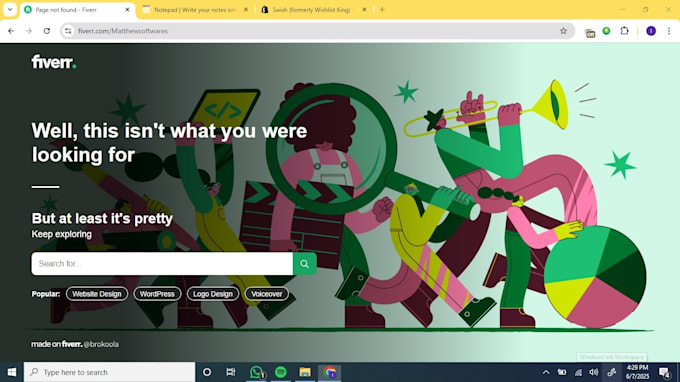Close the Swish tab
This screenshot has height=382, width=680.
(364, 10)
